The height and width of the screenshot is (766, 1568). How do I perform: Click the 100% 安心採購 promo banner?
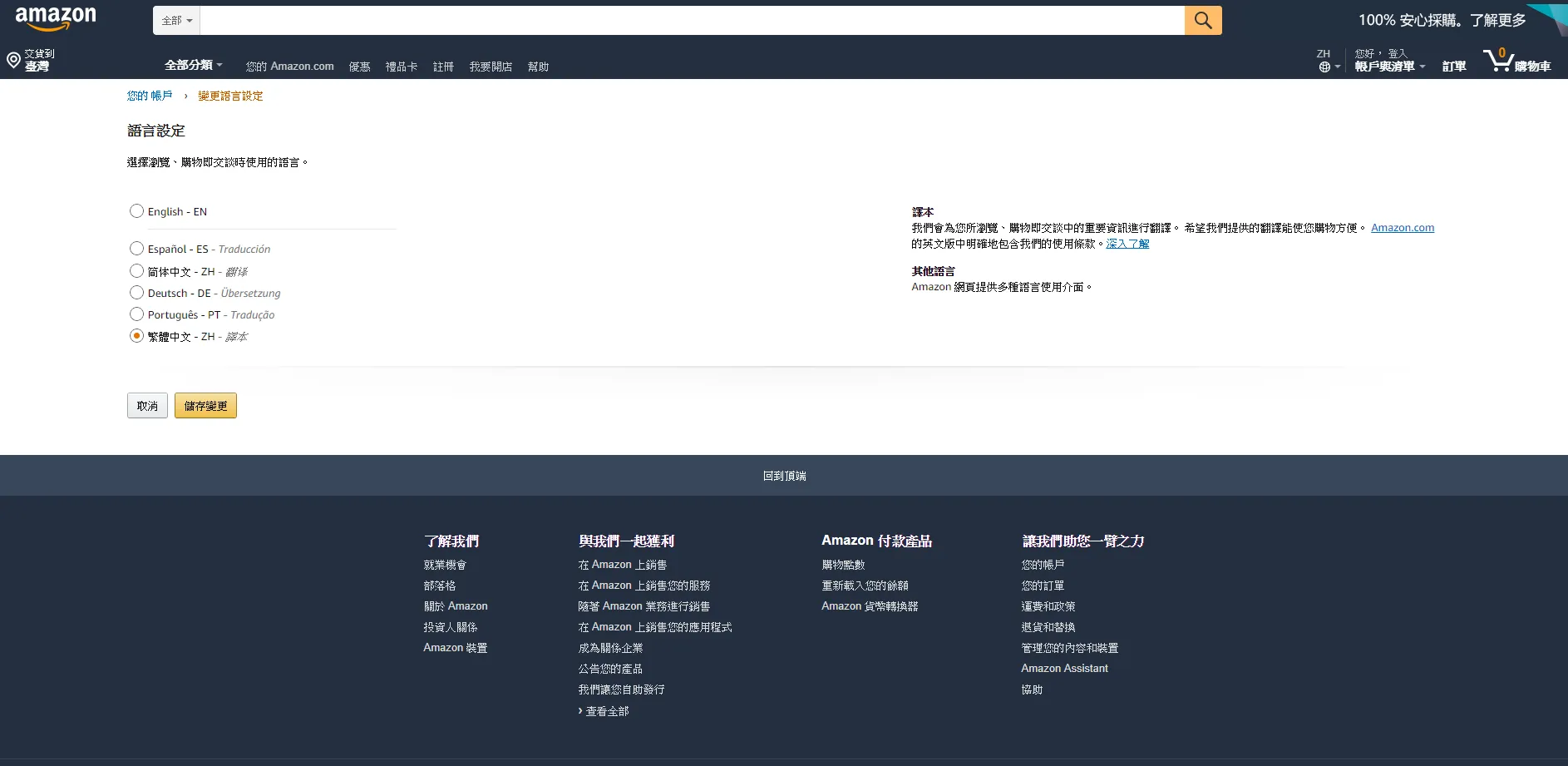pyautogui.click(x=1442, y=20)
